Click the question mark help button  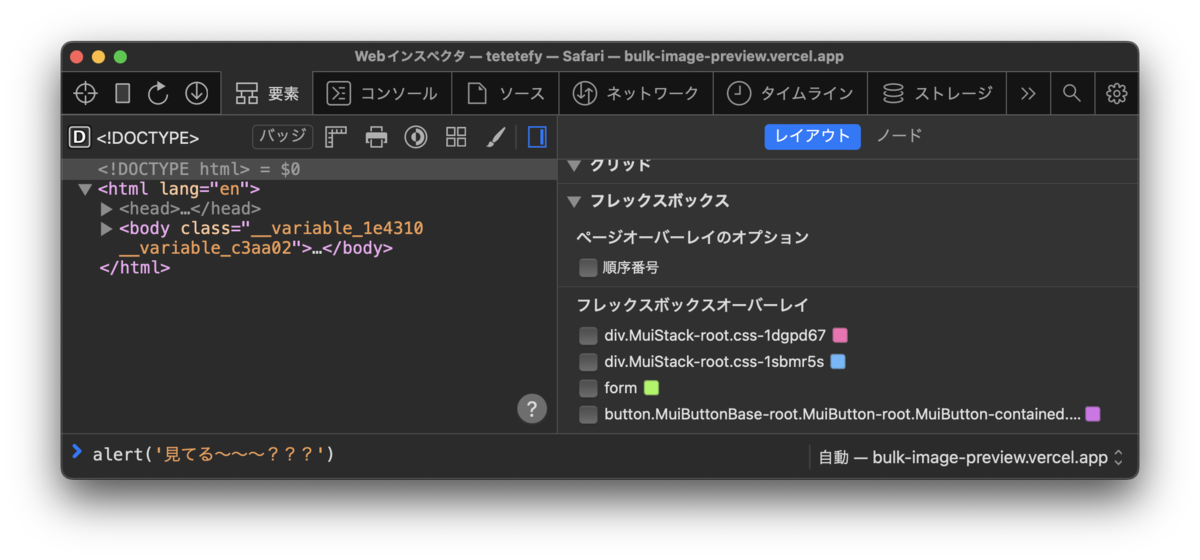tap(531, 408)
